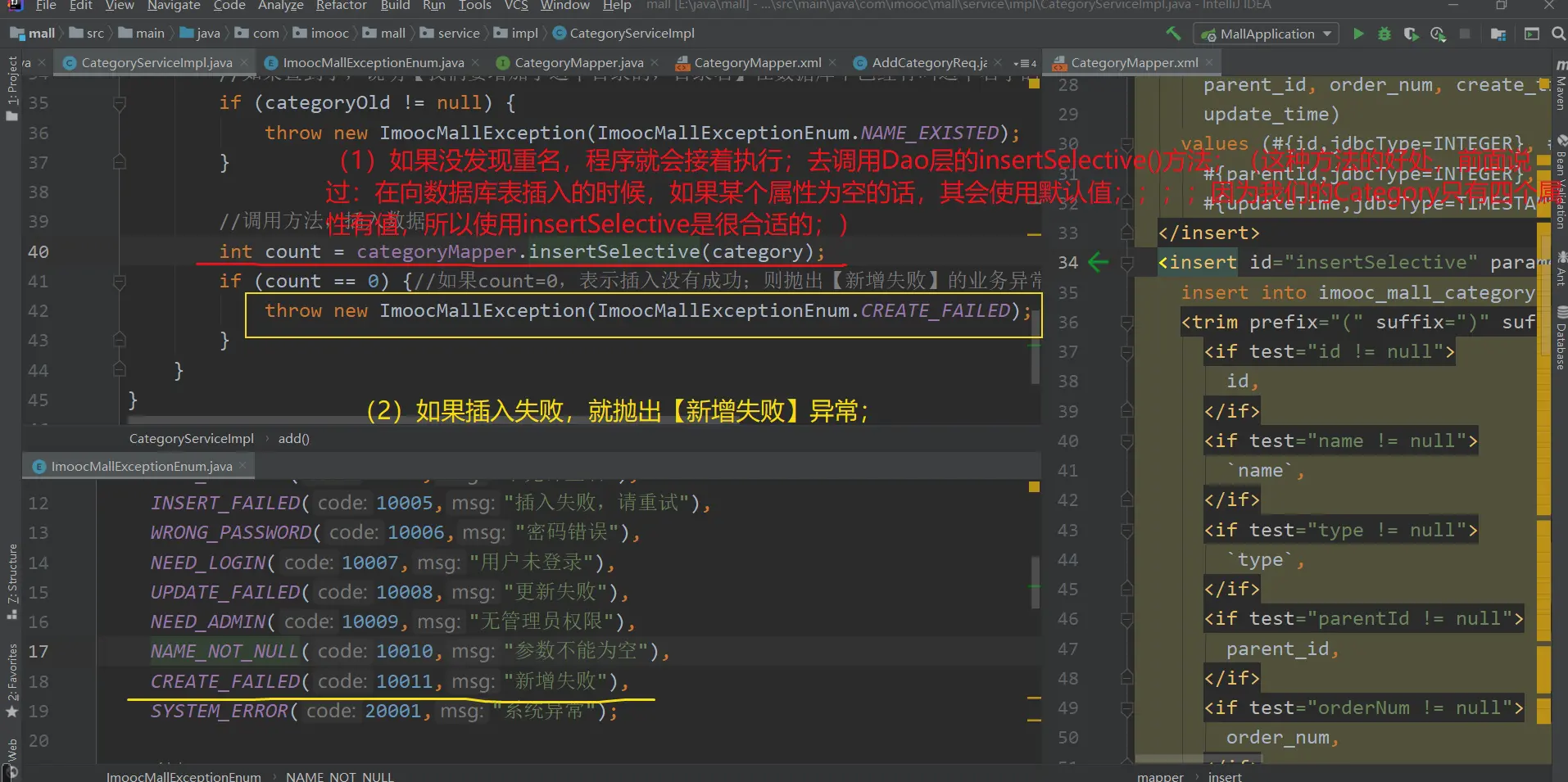Open Project Structure from the toolbar
Screen dimensions: 1568x782
pos(1498,34)
